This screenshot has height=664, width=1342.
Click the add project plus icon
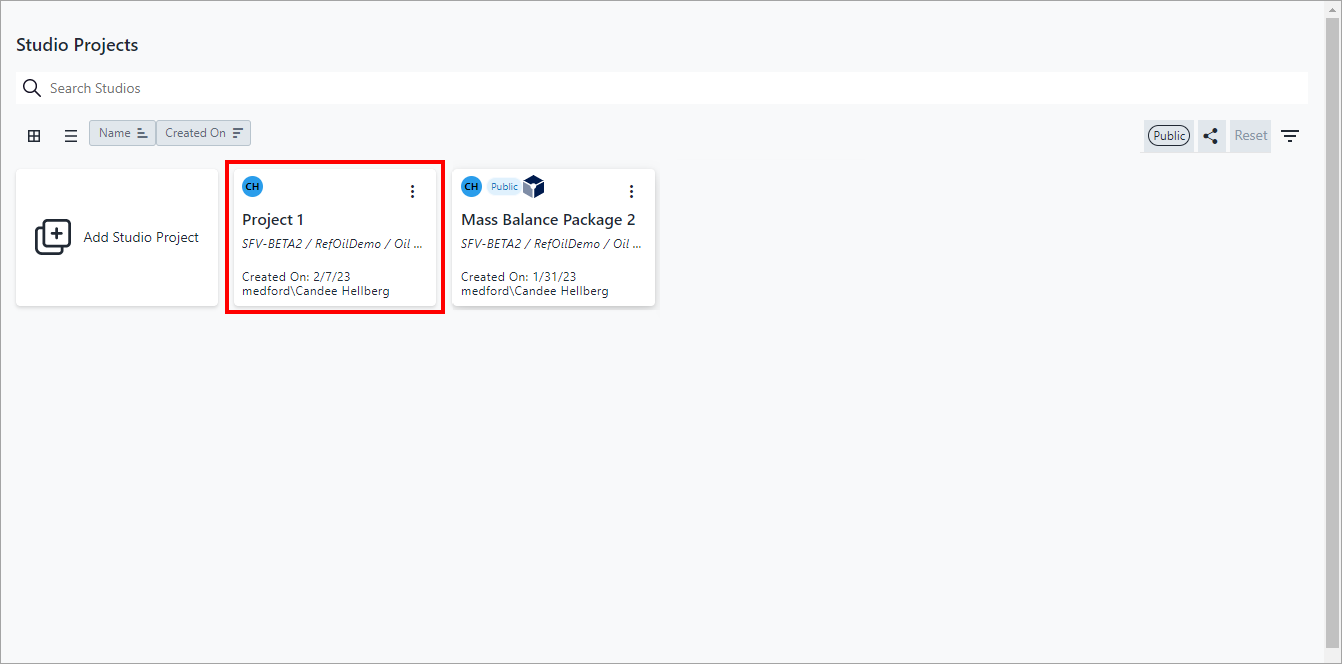(x=53, y=237)
